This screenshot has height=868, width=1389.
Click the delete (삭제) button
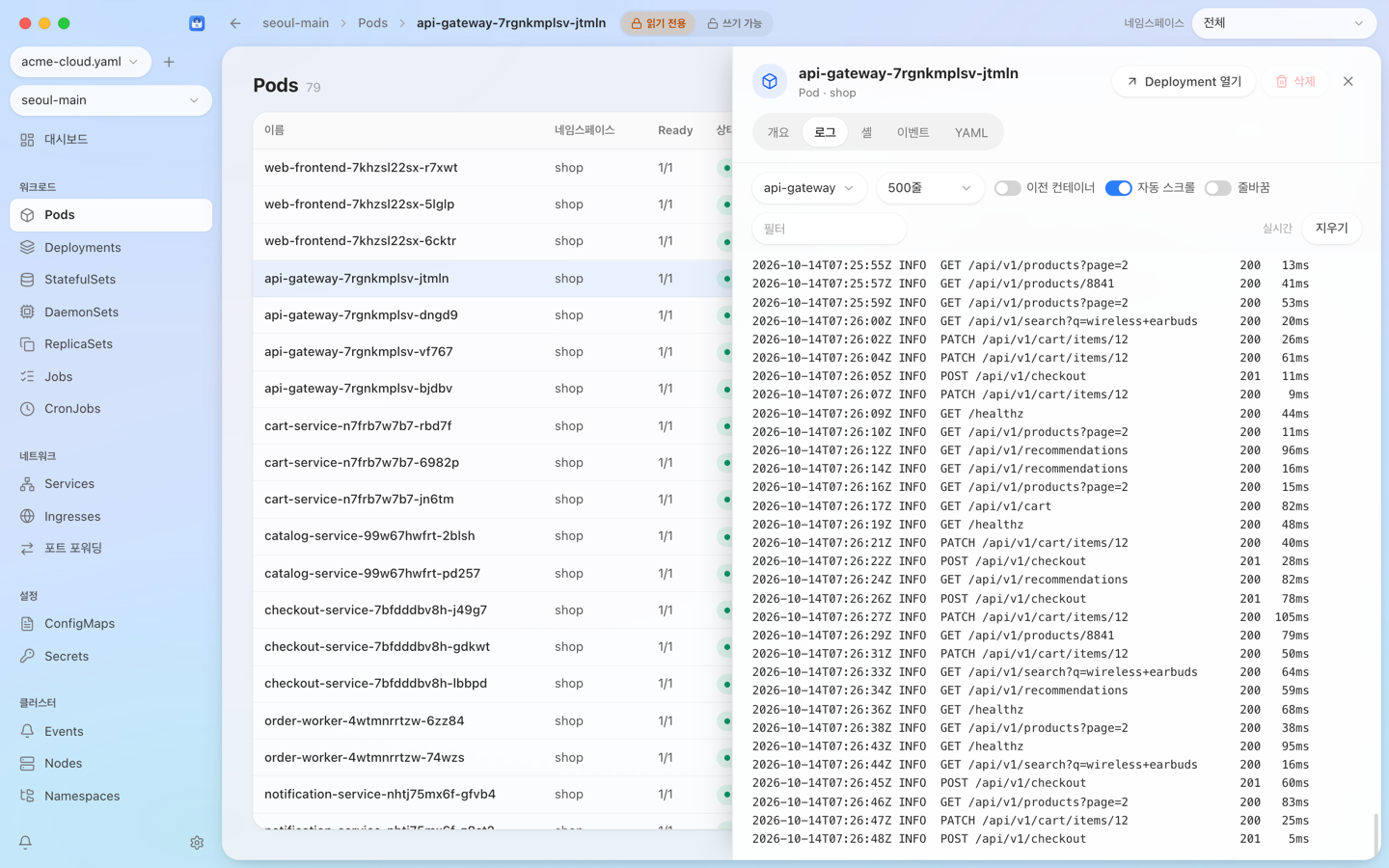pos(1294,82)
